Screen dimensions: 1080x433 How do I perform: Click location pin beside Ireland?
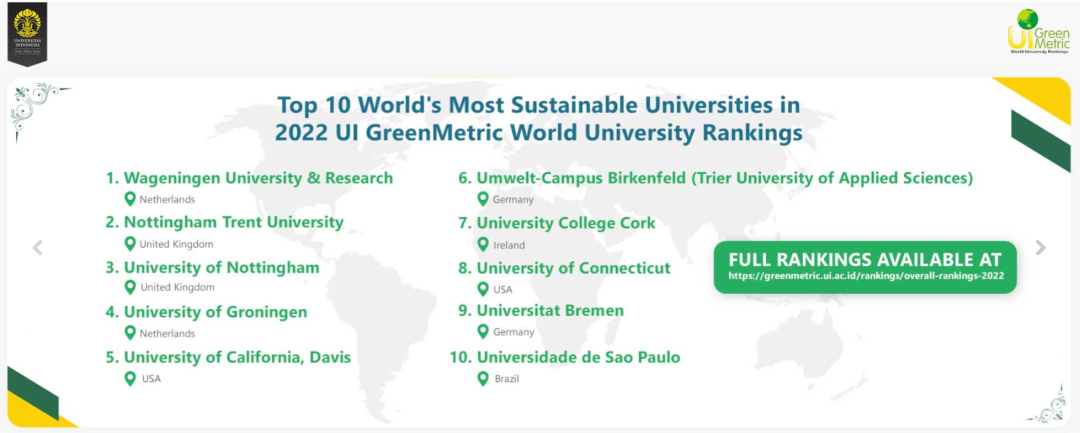[483, 244]
